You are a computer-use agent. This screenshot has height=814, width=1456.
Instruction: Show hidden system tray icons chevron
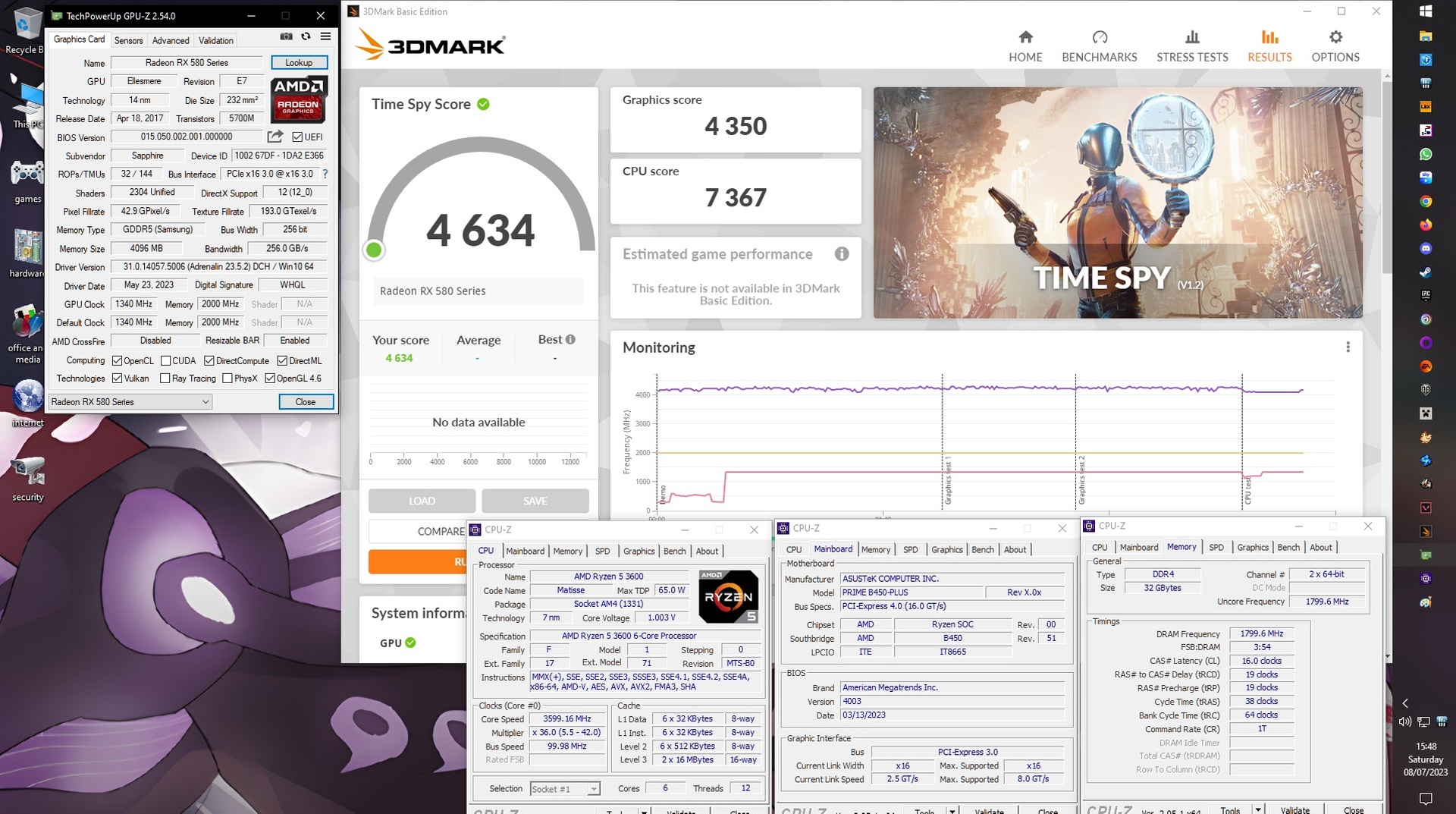(x=1405, y=703)
